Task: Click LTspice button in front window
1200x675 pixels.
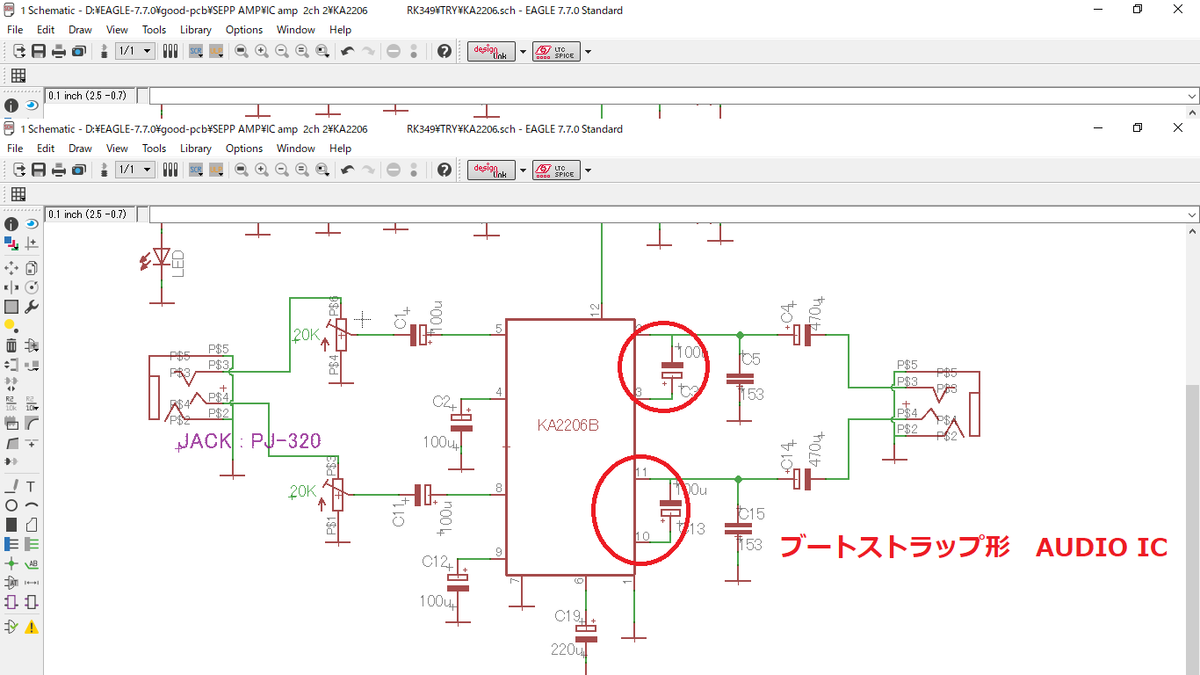Action: [x=557, y=170]
